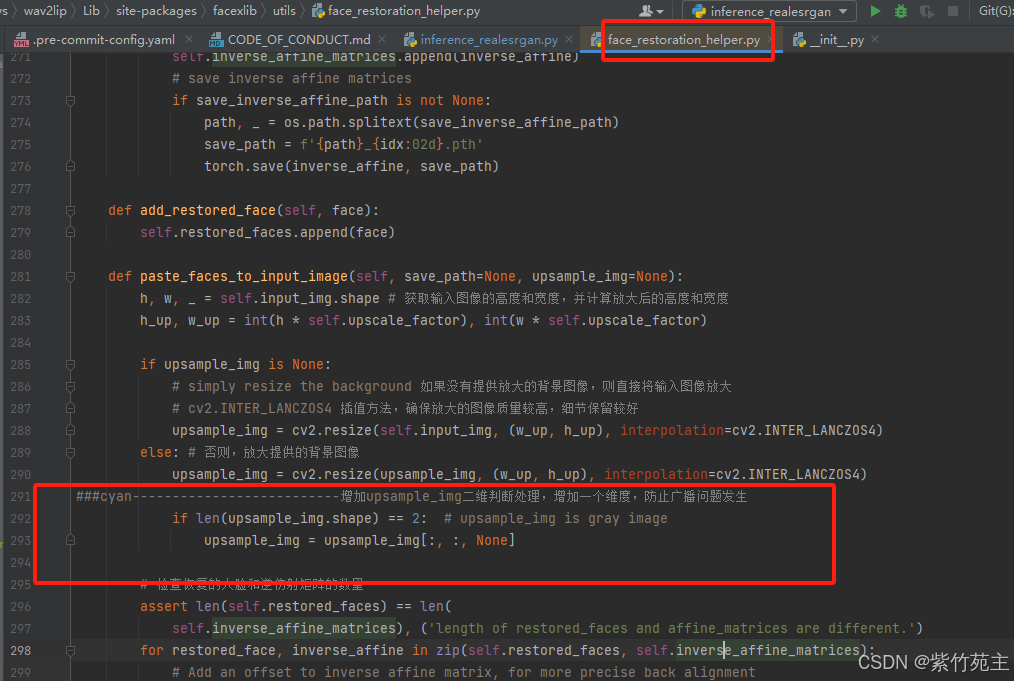Click 'path, _ = os.path.splitext' line

click(411, 122)
